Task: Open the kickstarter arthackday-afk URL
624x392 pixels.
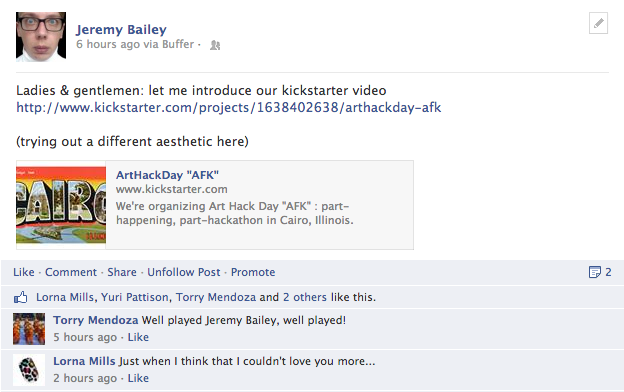Action: [x=229, y=107]
